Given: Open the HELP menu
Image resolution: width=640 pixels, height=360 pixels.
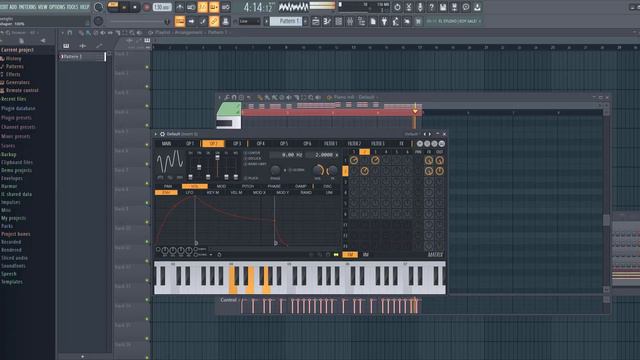Looking at the screenshot, I should [x=84, y=7].
